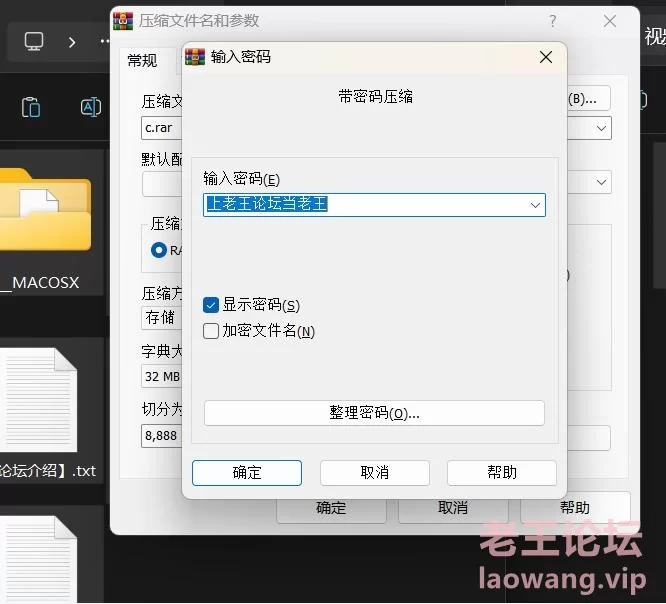Click 取消 in the password dialog
This screenshot has width=666, height=604.
tap(375, 473)
